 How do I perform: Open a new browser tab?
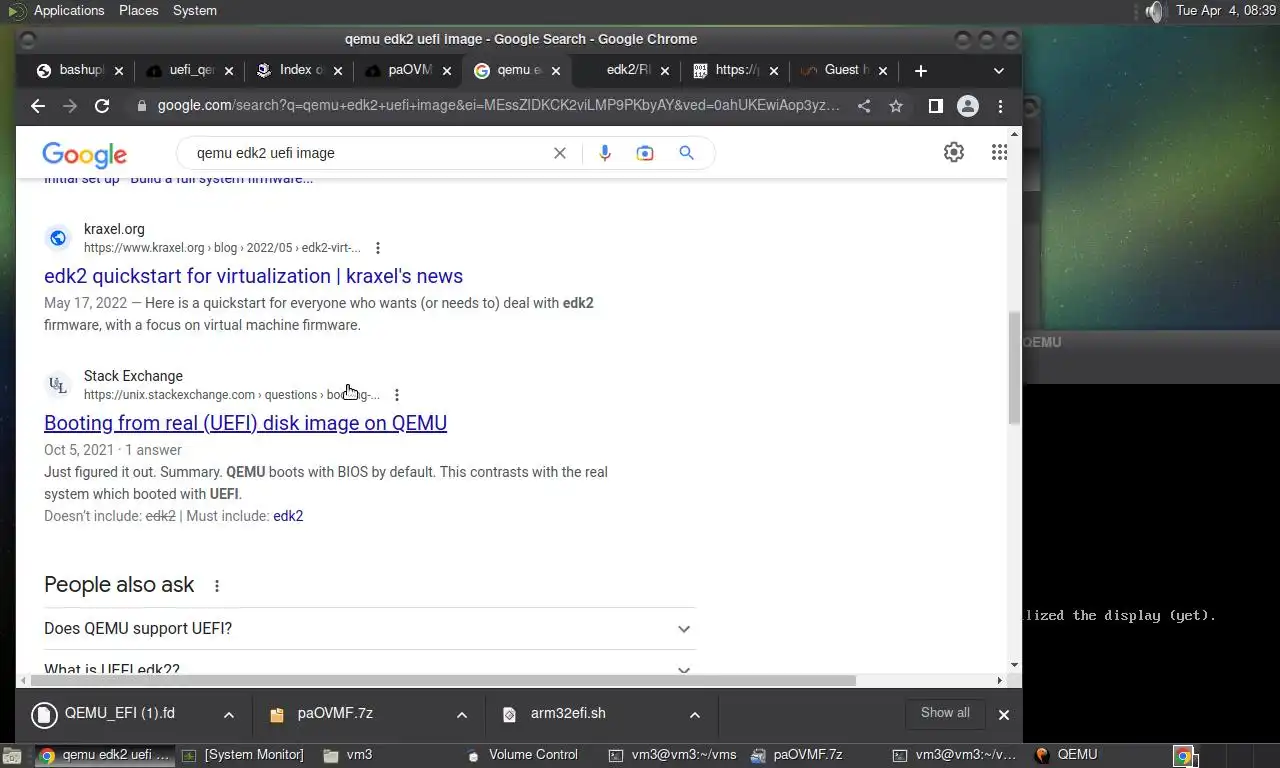pos(921,71)
